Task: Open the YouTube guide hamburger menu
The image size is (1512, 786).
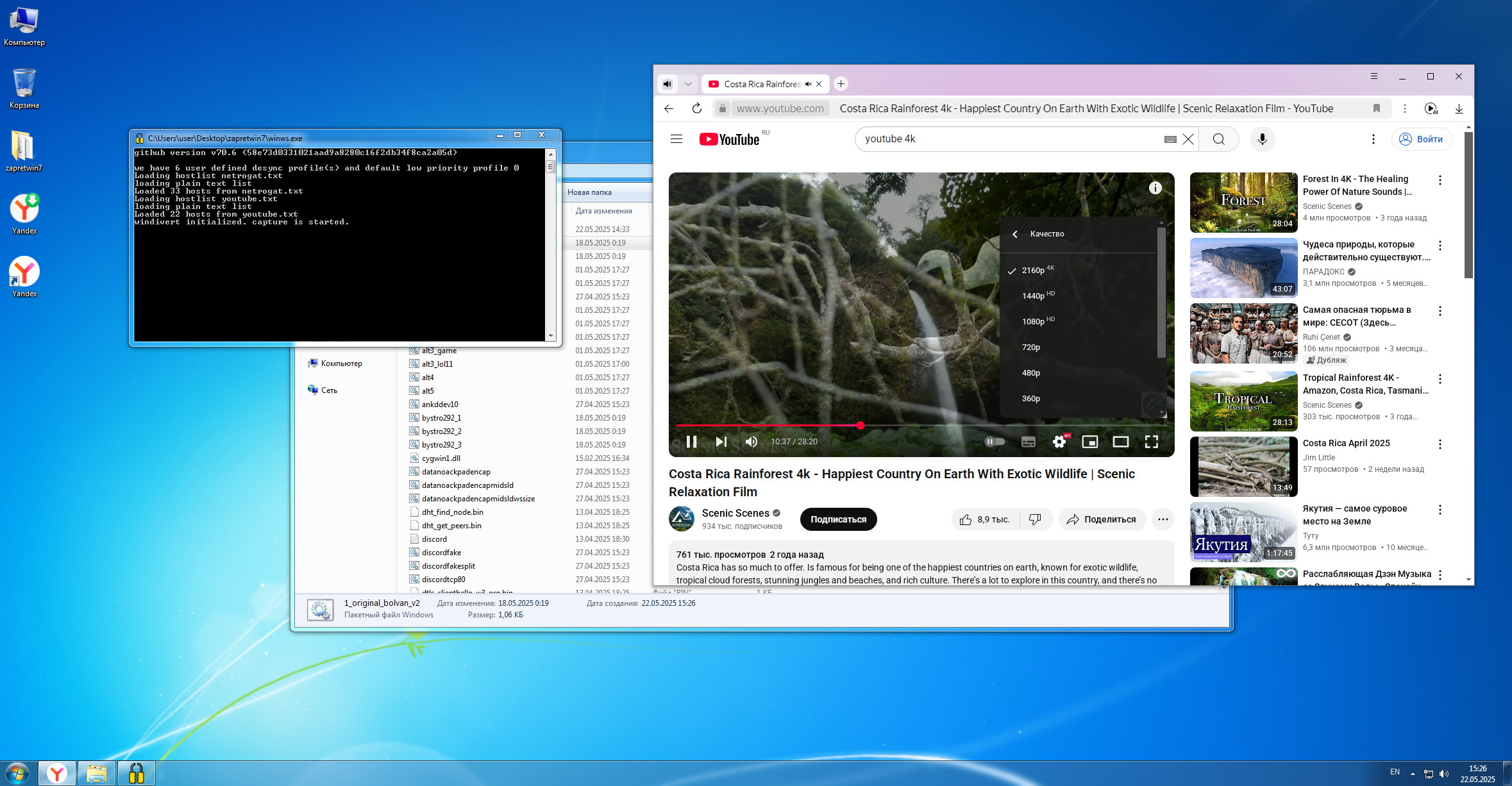Action: click(676, 139)
